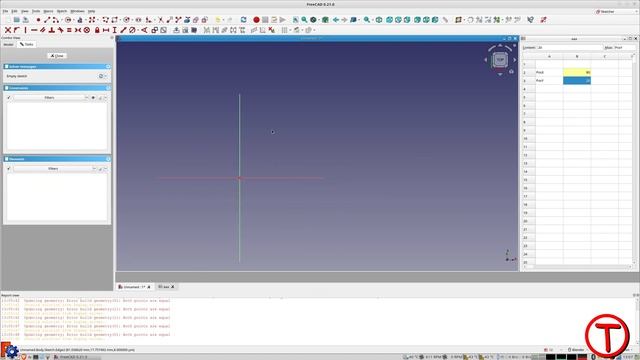Apply the Lock constraint
Image resolution: width=640 pixels, height=360 pixels.
click(97, 30)
